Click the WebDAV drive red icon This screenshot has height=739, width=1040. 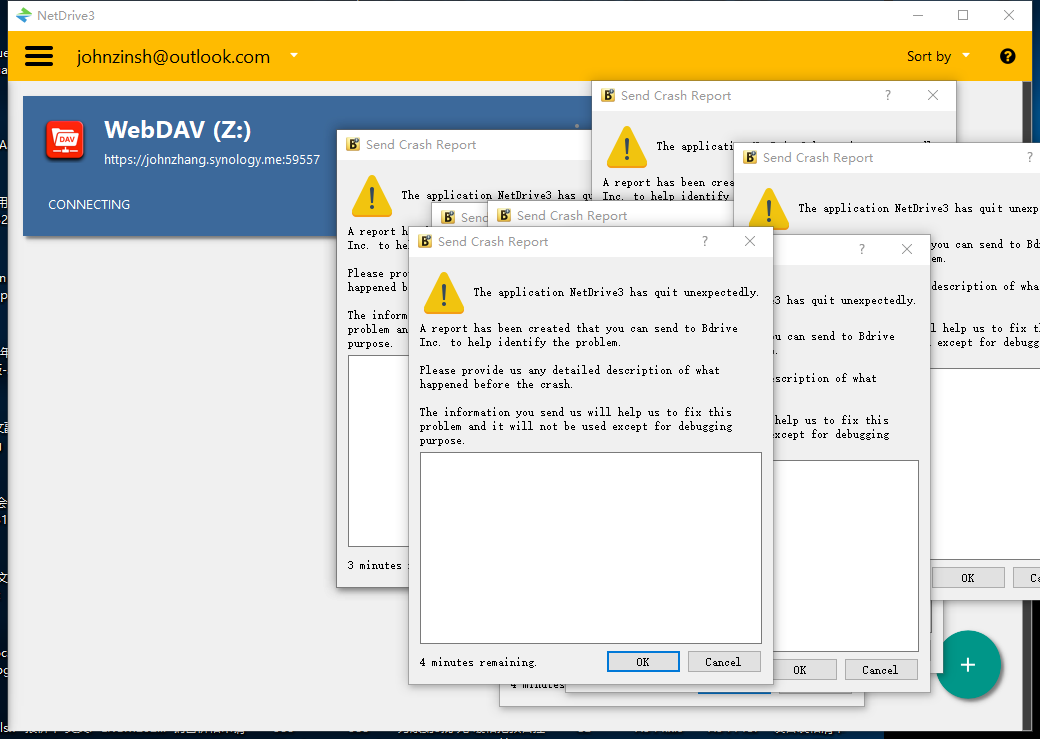(65, 140)
